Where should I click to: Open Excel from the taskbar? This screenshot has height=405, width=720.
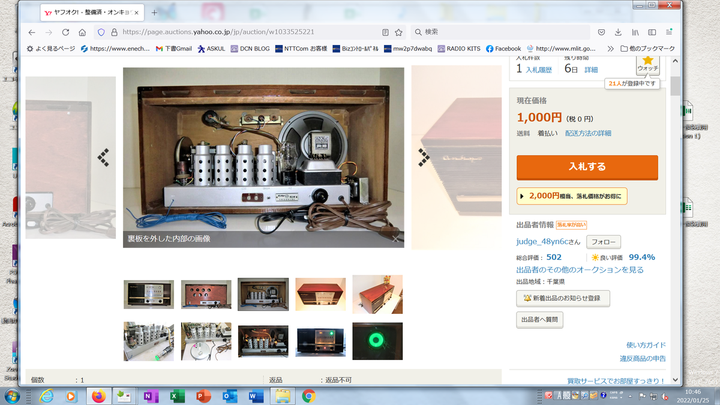(x=176, y=396)
